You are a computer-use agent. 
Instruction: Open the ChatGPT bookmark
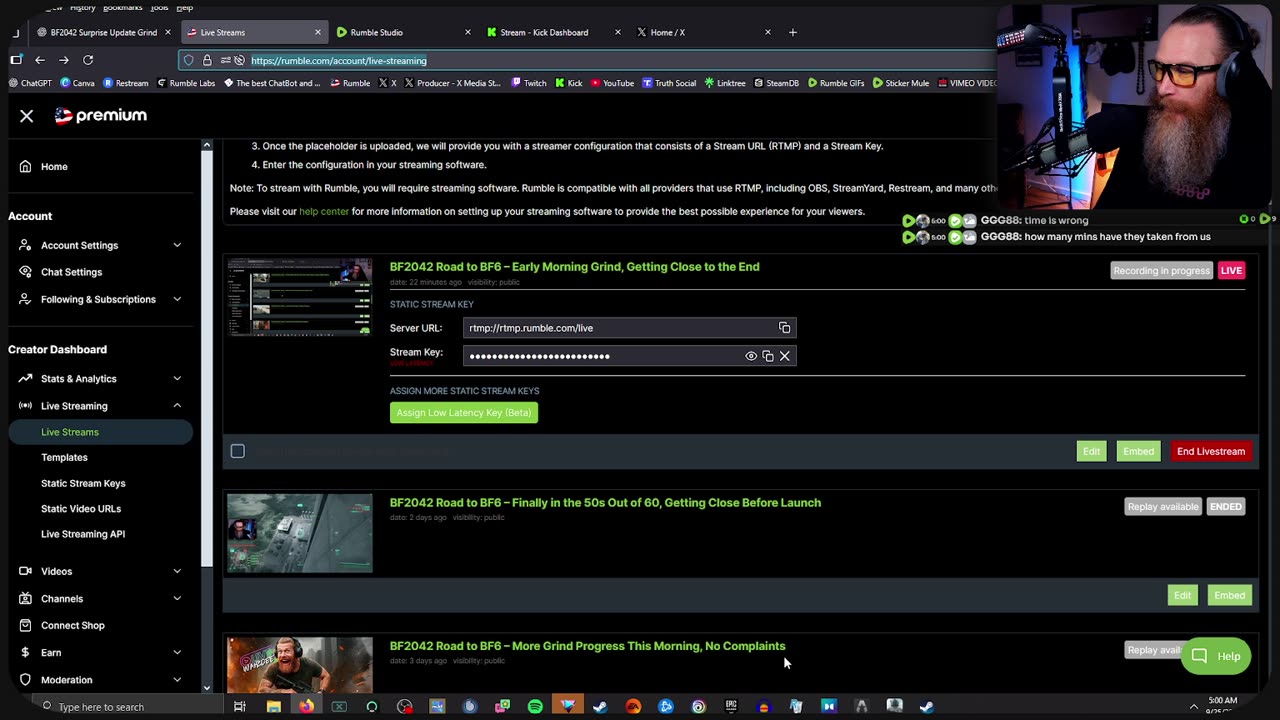pos(30,83)
